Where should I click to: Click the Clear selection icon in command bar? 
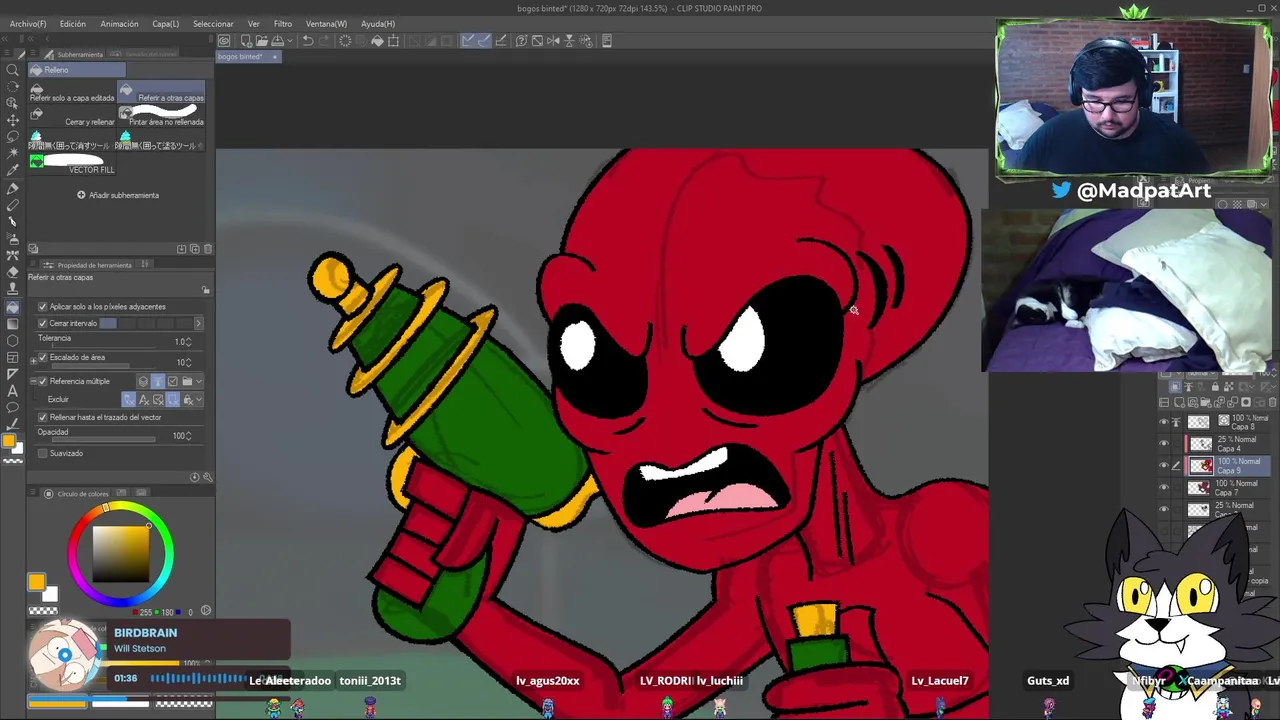pyautogui.click(x=345, y=41)
